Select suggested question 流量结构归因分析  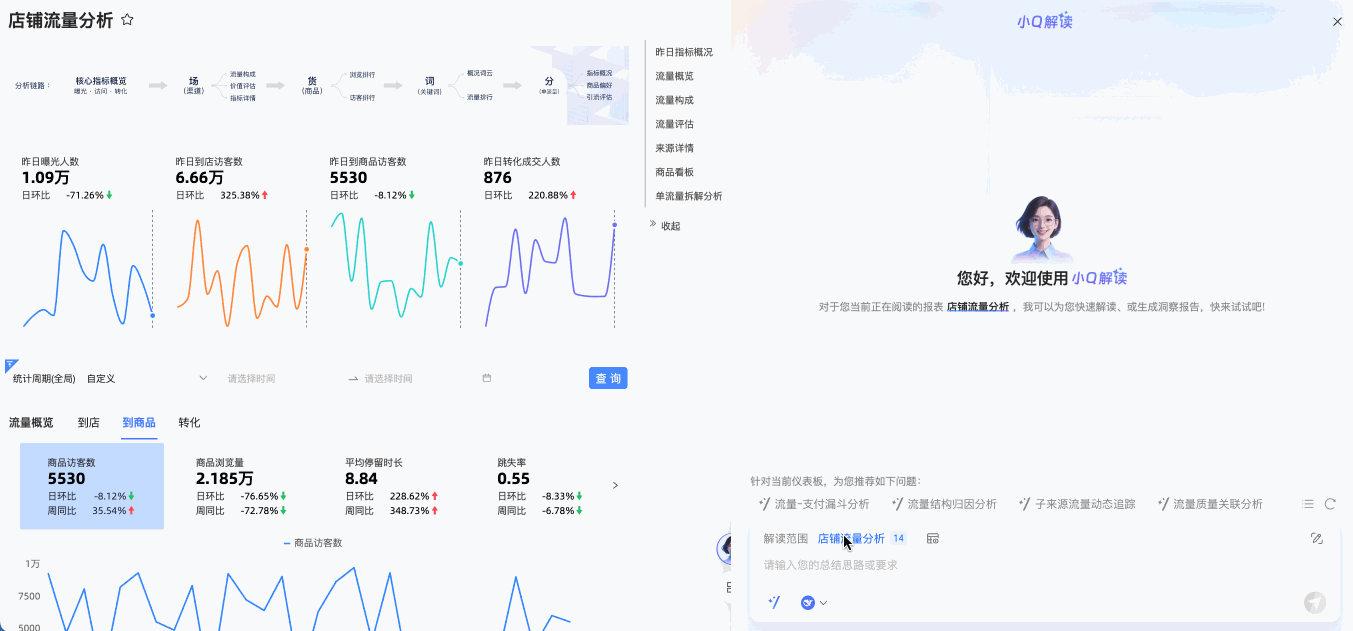pos(943,504)
